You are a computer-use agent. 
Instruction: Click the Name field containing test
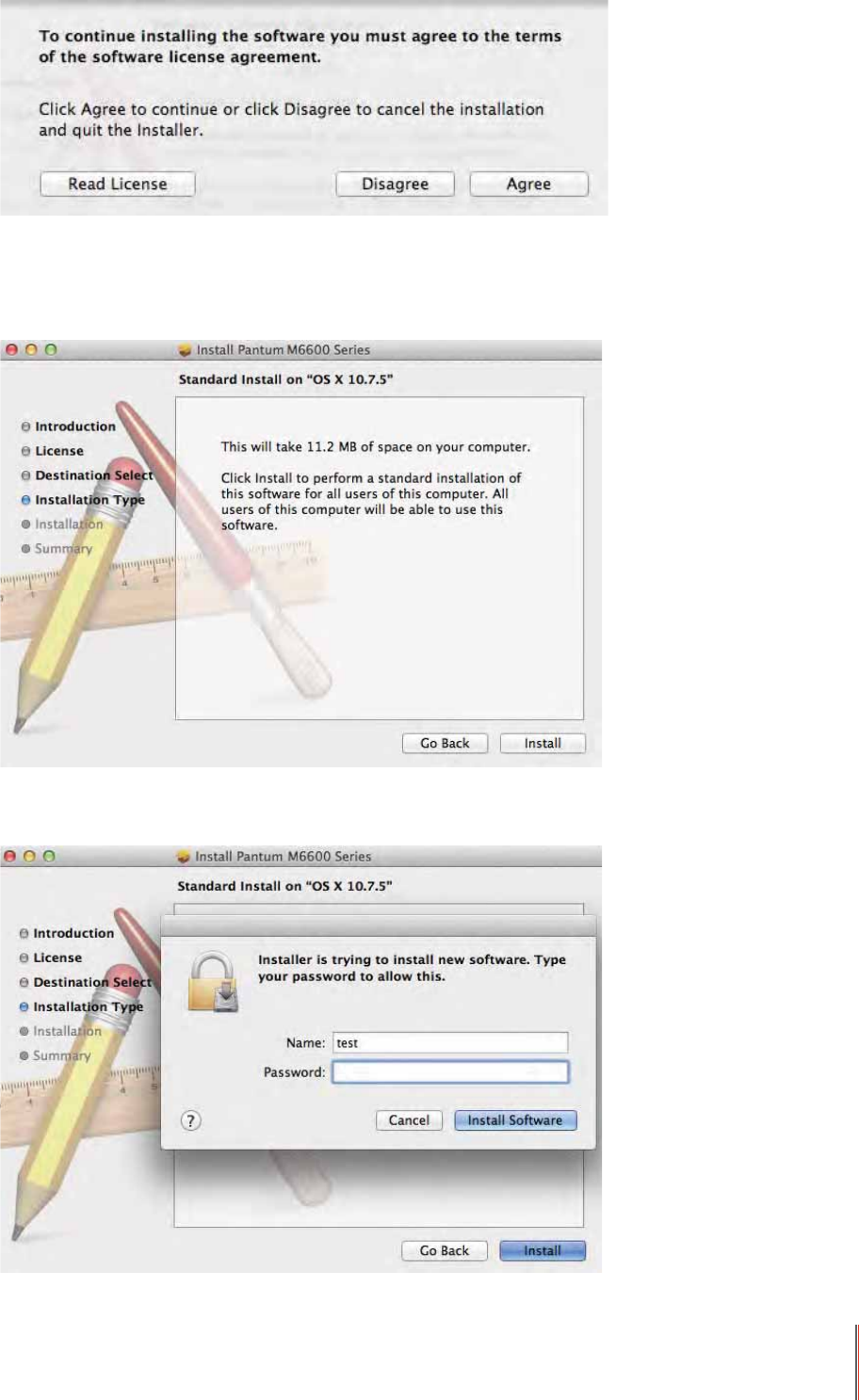coord(450,1042)
